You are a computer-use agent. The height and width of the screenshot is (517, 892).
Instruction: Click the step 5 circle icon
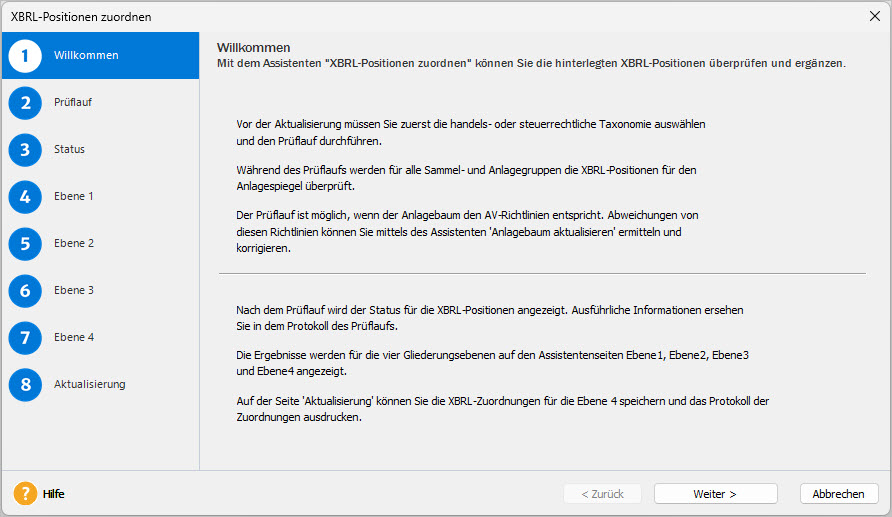25,244
